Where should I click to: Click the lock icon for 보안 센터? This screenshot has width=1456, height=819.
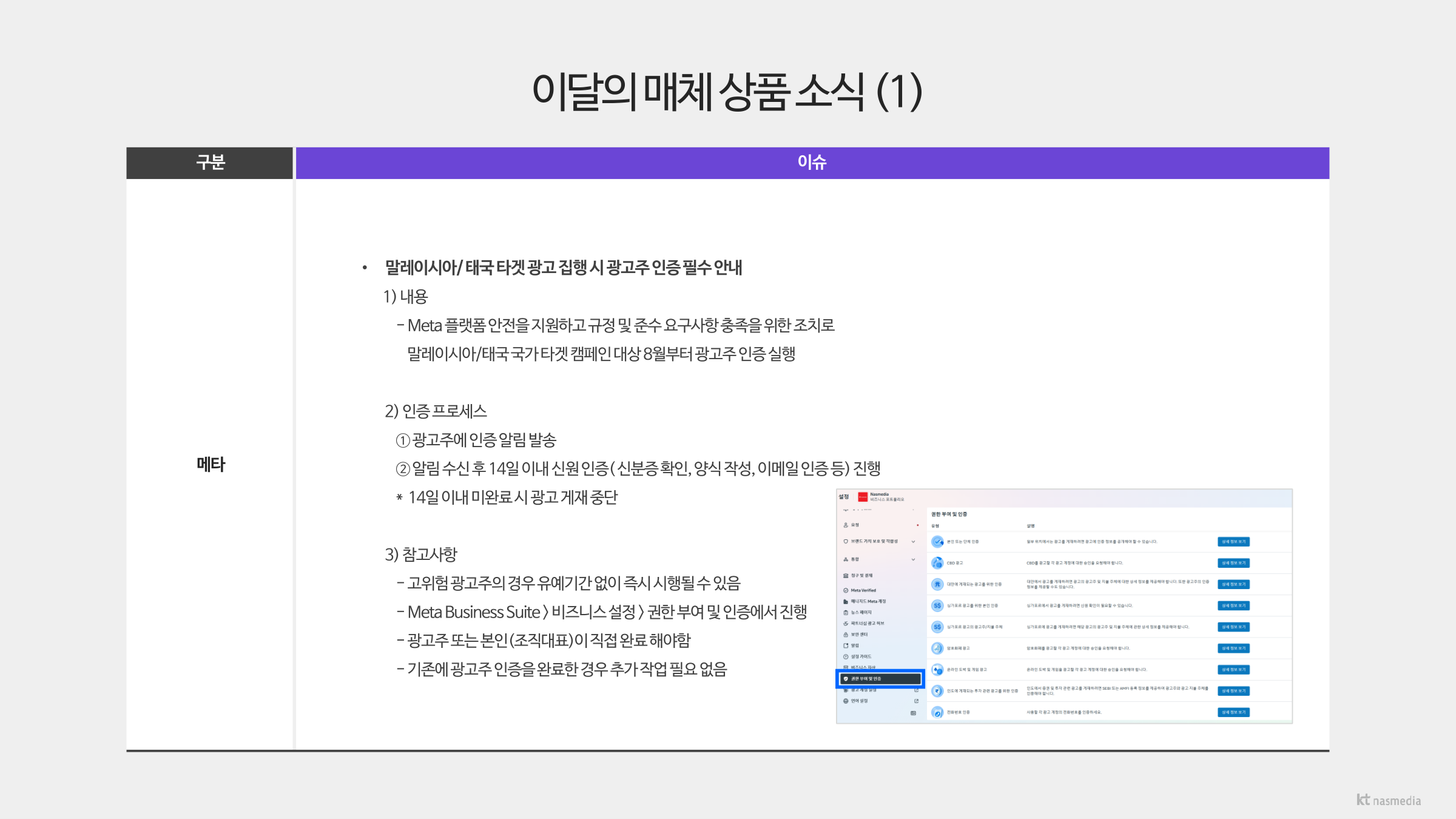pos(846,635)
